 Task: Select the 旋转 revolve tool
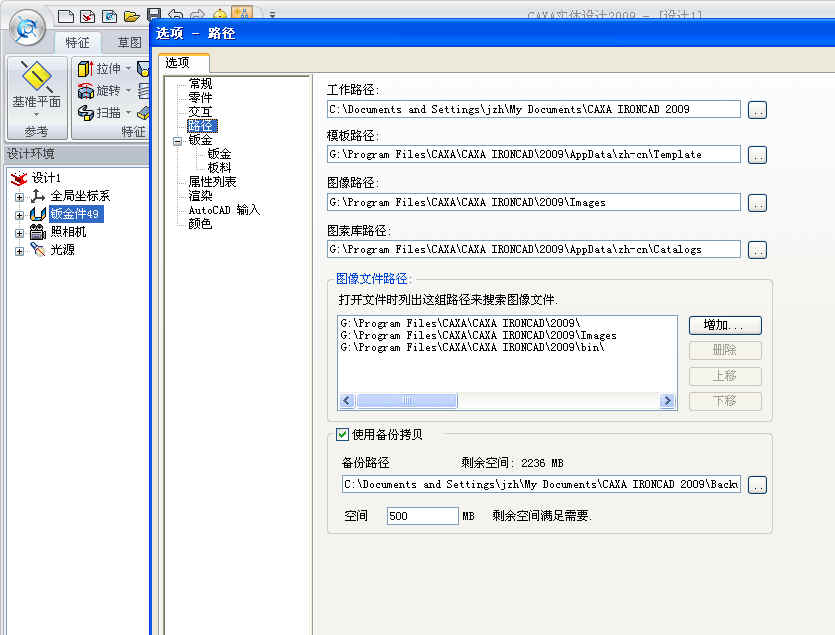(x=99, y=91)
